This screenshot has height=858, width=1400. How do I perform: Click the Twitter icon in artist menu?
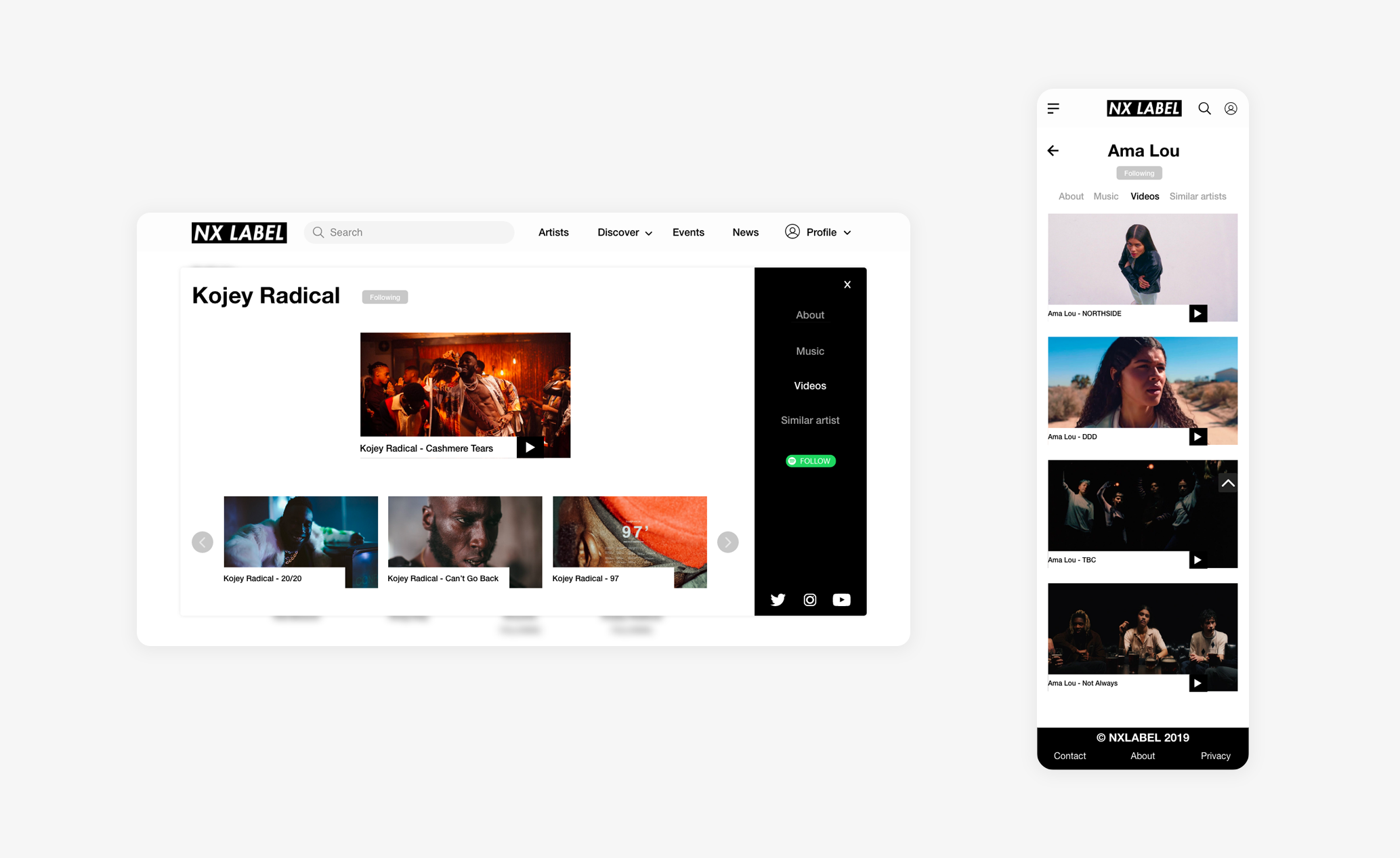pos(779,600)
